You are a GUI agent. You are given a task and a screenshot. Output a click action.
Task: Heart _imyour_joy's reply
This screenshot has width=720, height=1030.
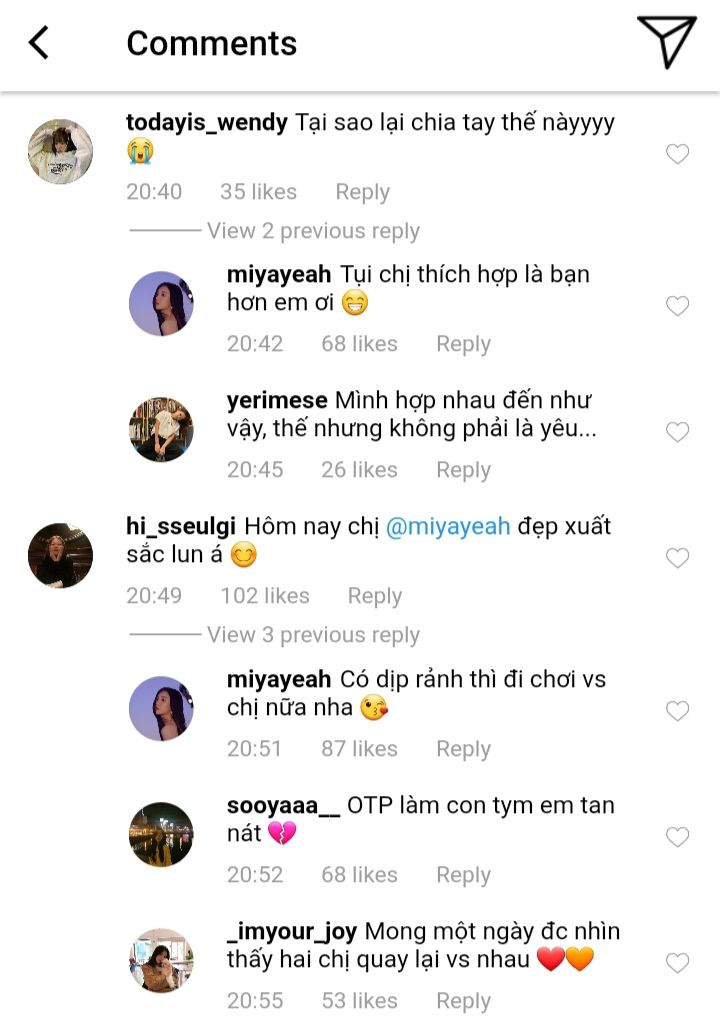[x=677, y=963]
